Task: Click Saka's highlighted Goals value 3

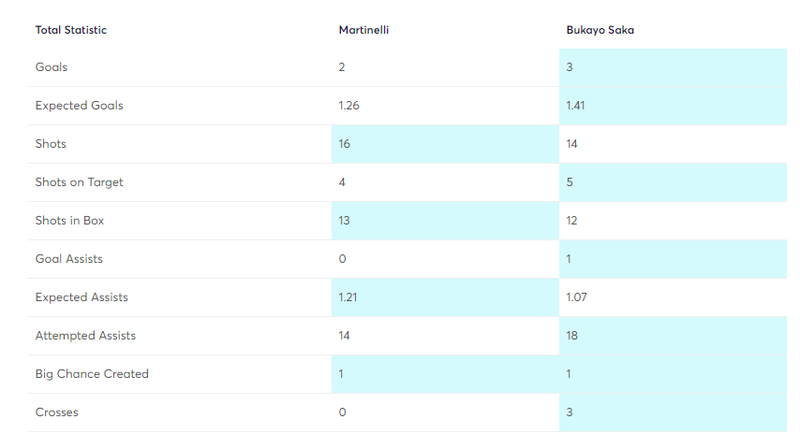Action: tap(569, 67)
